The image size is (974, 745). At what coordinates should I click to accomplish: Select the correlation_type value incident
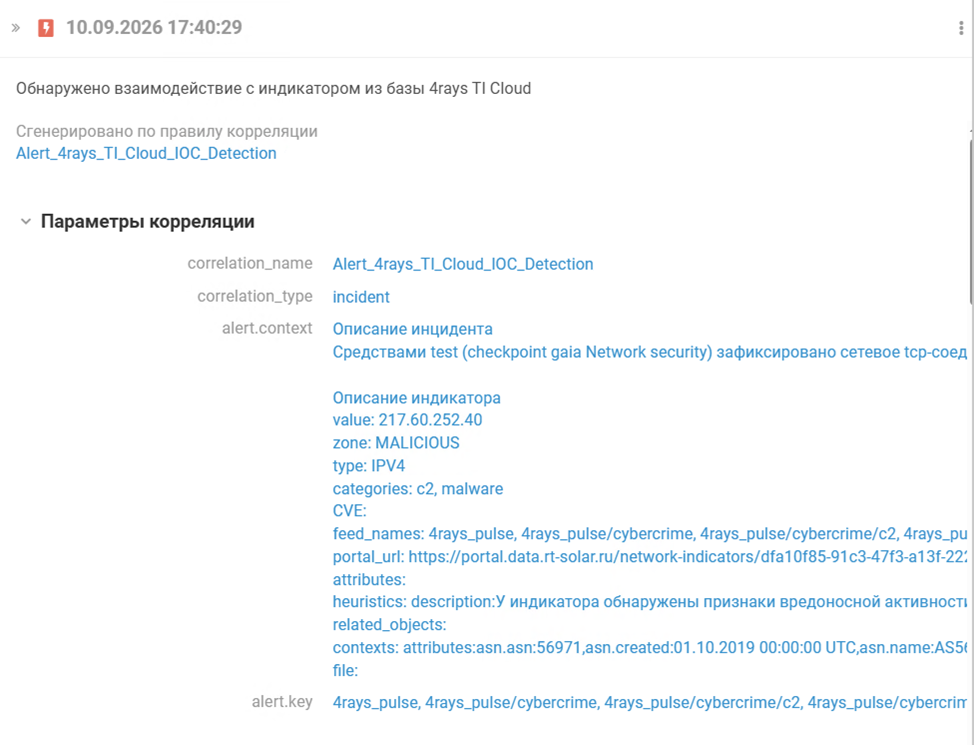361,297
